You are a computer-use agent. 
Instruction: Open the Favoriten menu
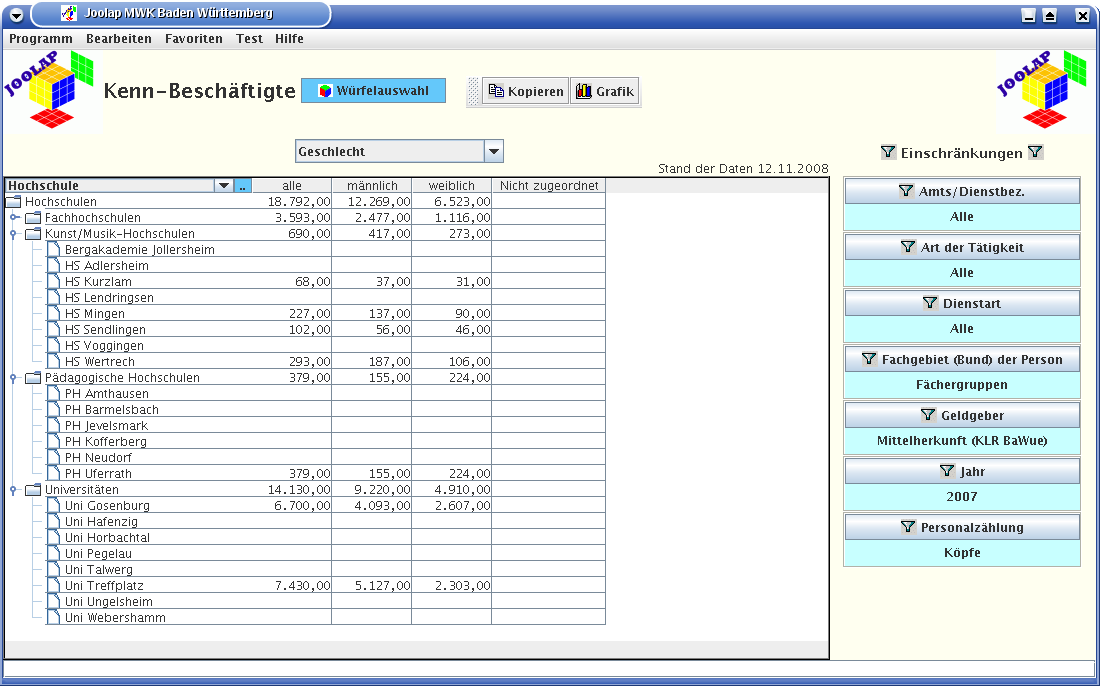[x=194, y=39]
